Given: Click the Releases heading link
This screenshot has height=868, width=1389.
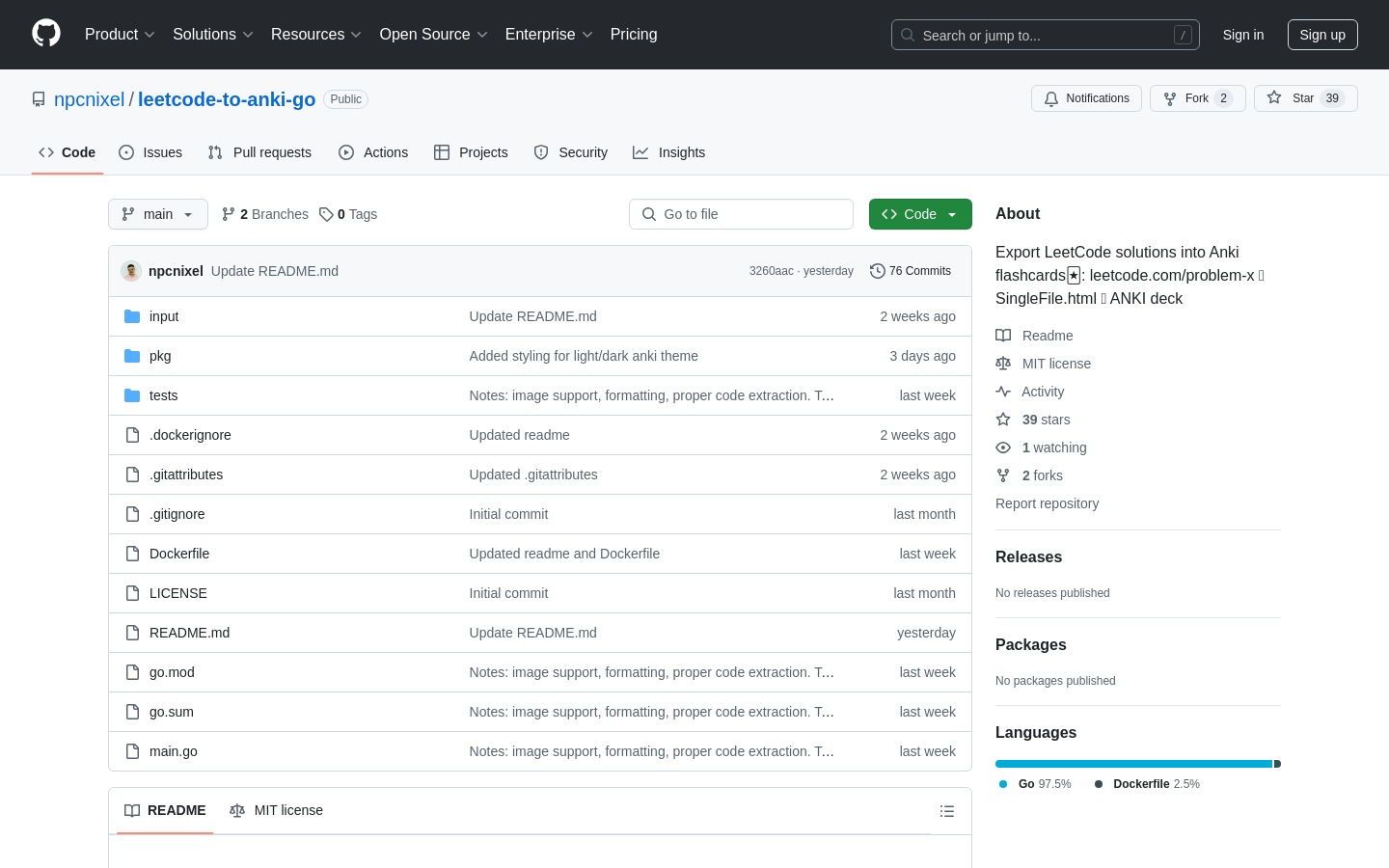Looking at the screenshot, I should (x=1028, y=557).
